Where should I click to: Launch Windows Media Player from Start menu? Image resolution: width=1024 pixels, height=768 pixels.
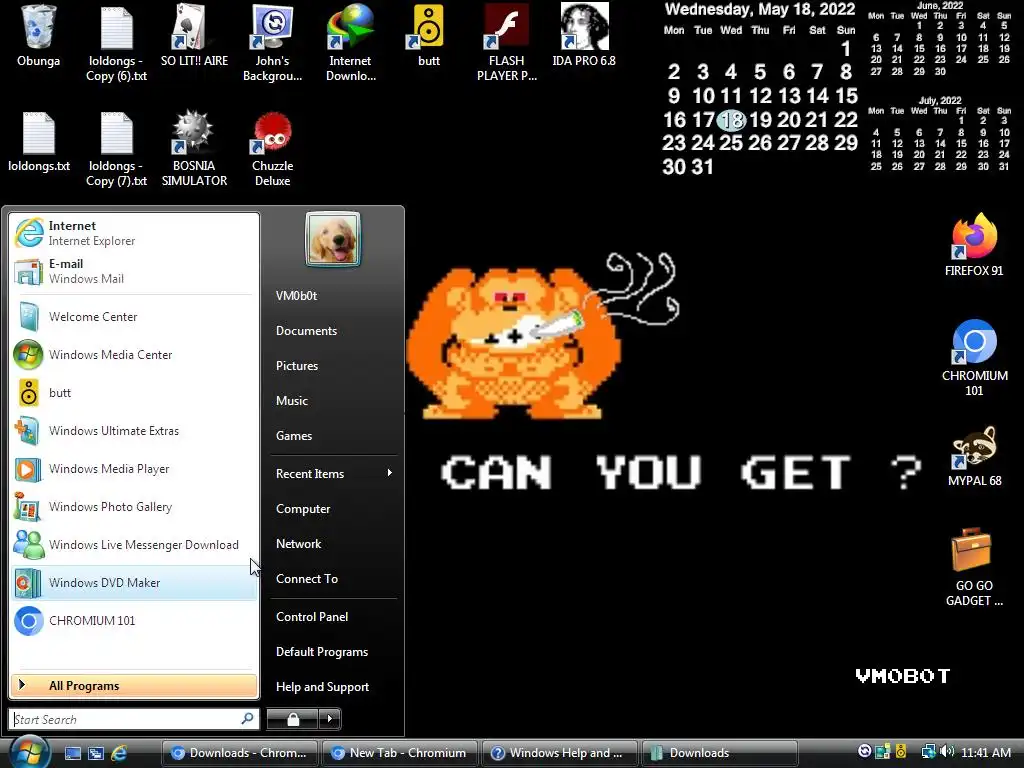pyautogui.click(x=134, y=469)
